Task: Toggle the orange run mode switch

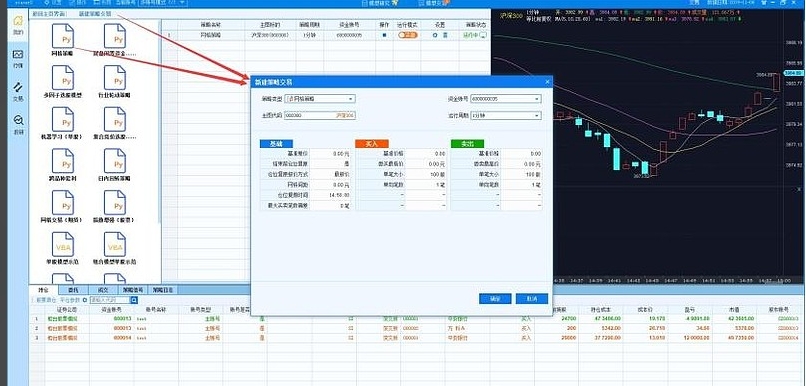Action: [x=407, y=35]
